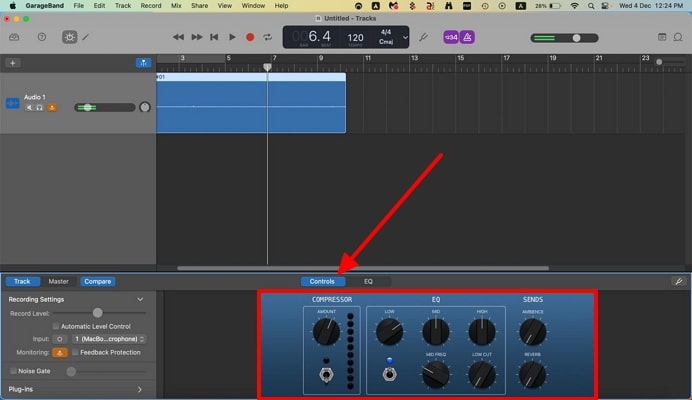
Task: Open the Share menu
Action: pos(199,6)
